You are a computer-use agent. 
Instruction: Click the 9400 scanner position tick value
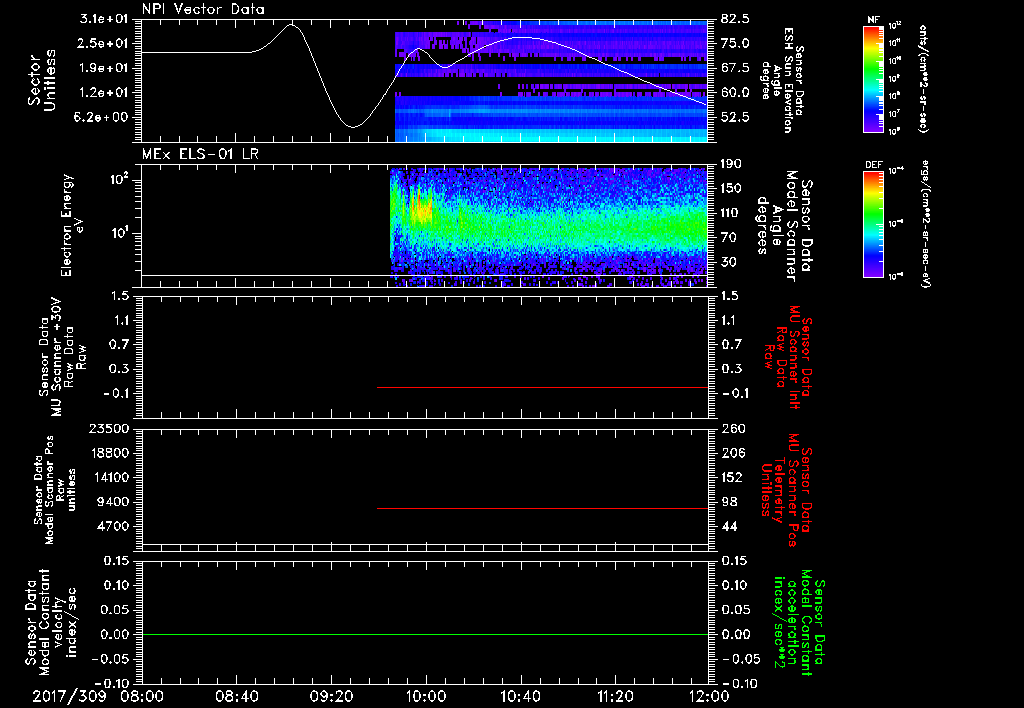113,502
